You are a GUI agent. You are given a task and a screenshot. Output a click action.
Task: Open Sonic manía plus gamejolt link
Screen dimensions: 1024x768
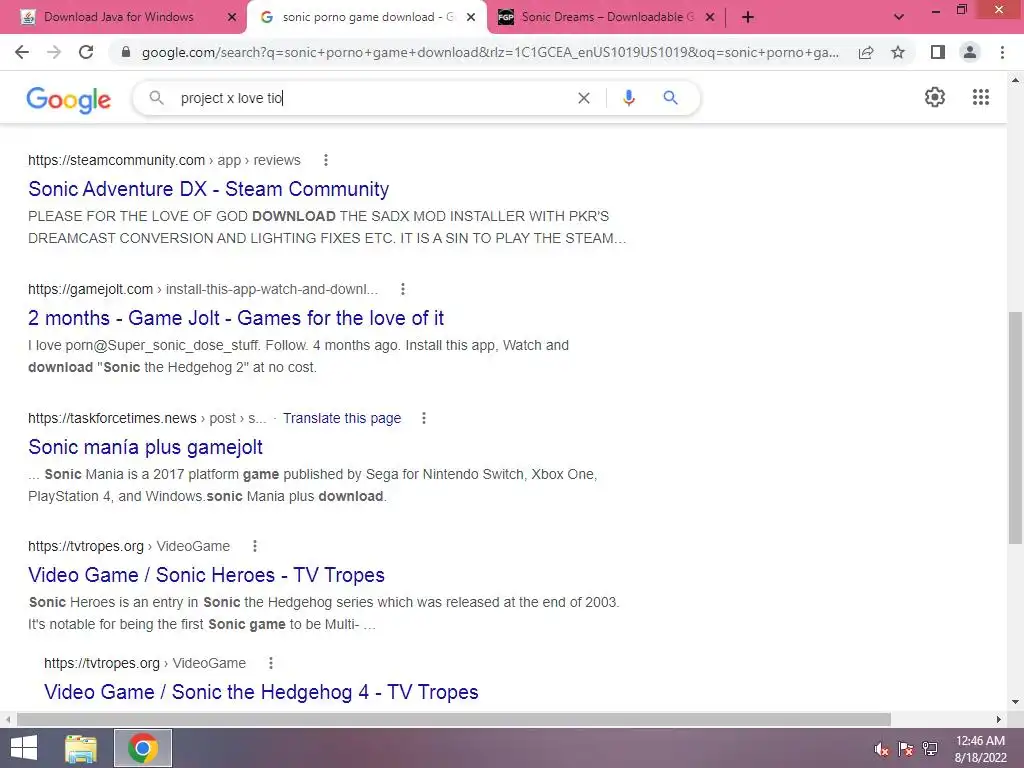click(x=145, y=447)
